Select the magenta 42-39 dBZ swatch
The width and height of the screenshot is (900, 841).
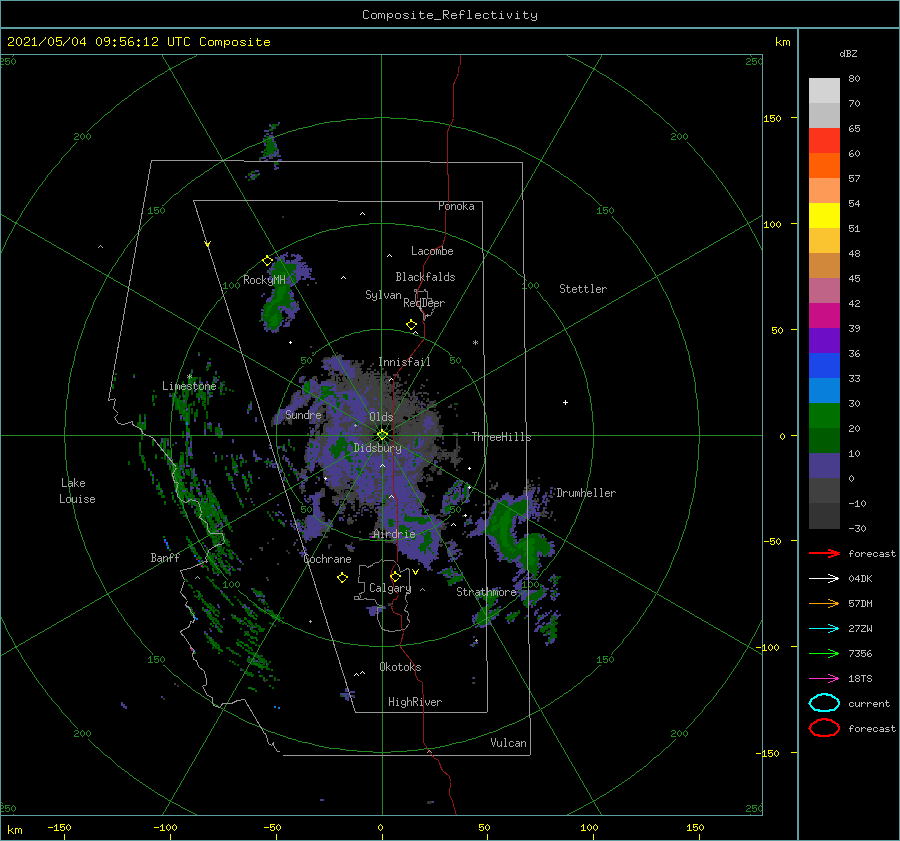click(x=824, y=316)
